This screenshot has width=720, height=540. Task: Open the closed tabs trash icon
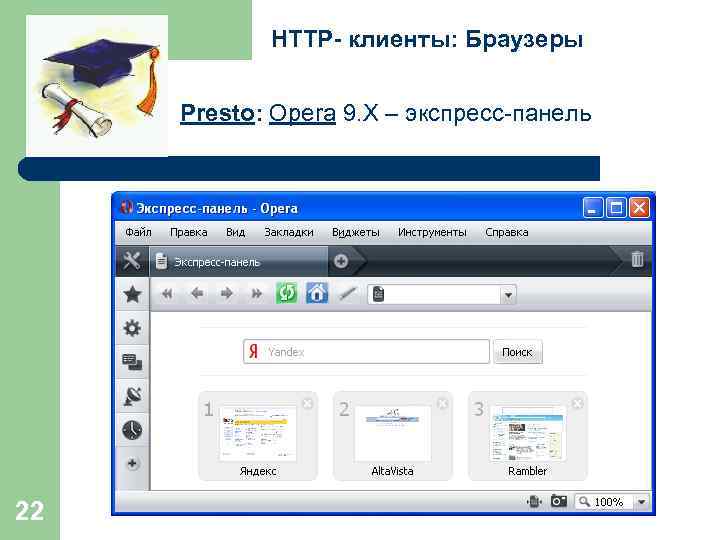[x=637, y=259]
